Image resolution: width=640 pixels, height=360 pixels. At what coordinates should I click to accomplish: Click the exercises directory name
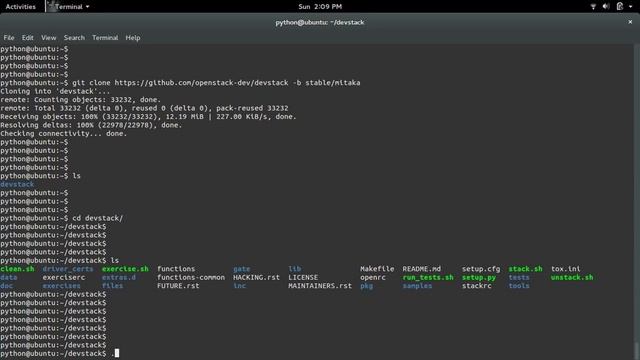point(61,286)
